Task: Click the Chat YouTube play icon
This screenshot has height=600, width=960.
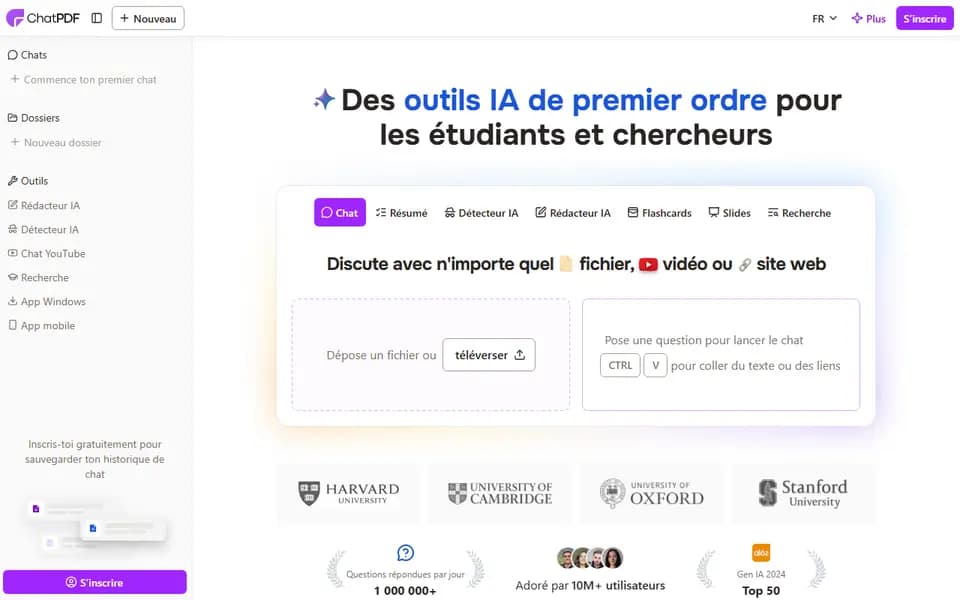Action: click(12, 253)
